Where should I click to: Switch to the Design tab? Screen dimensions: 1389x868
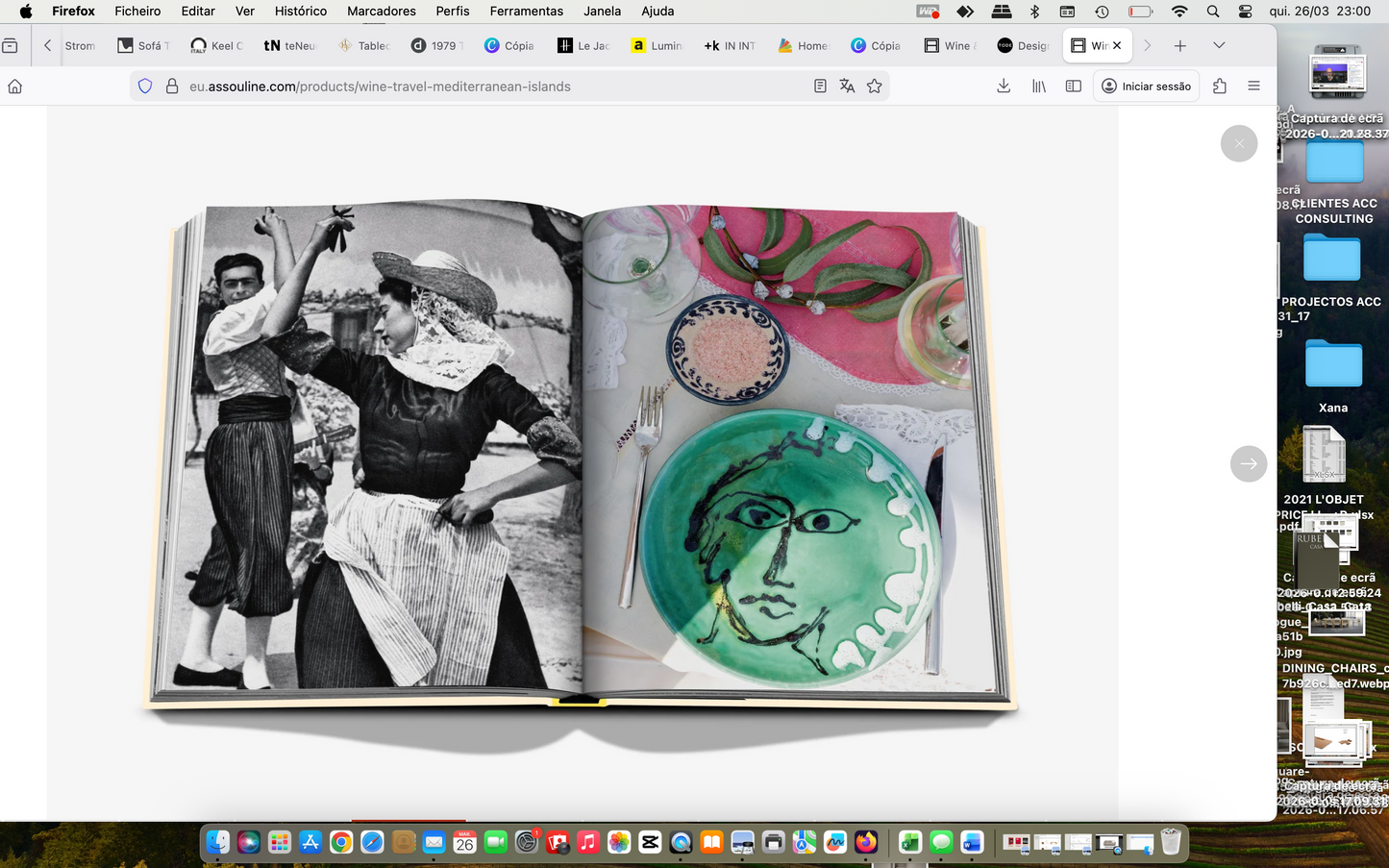[x=1025, y=45]
